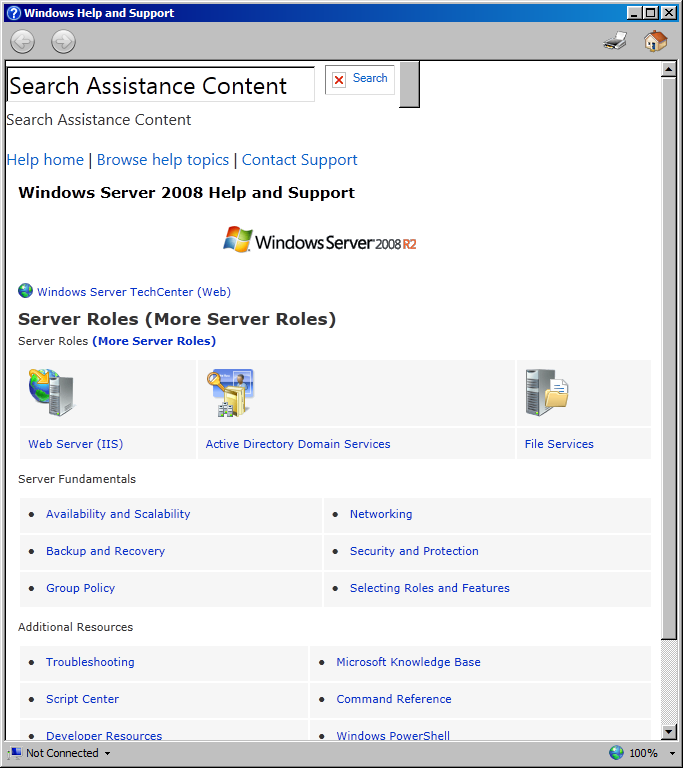Close the Windows Help and Support window
Viewport: 684px width, 768px height.
coord(668,13)
